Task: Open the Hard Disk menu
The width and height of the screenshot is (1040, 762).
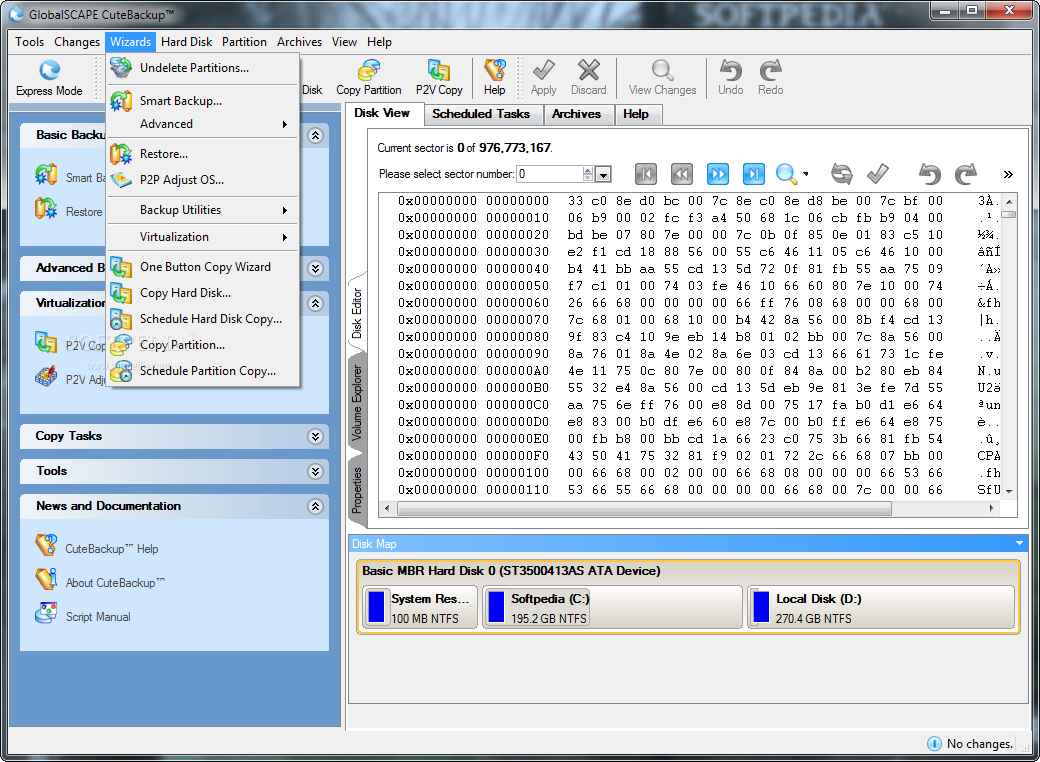Action: click(x=186, y=42)
